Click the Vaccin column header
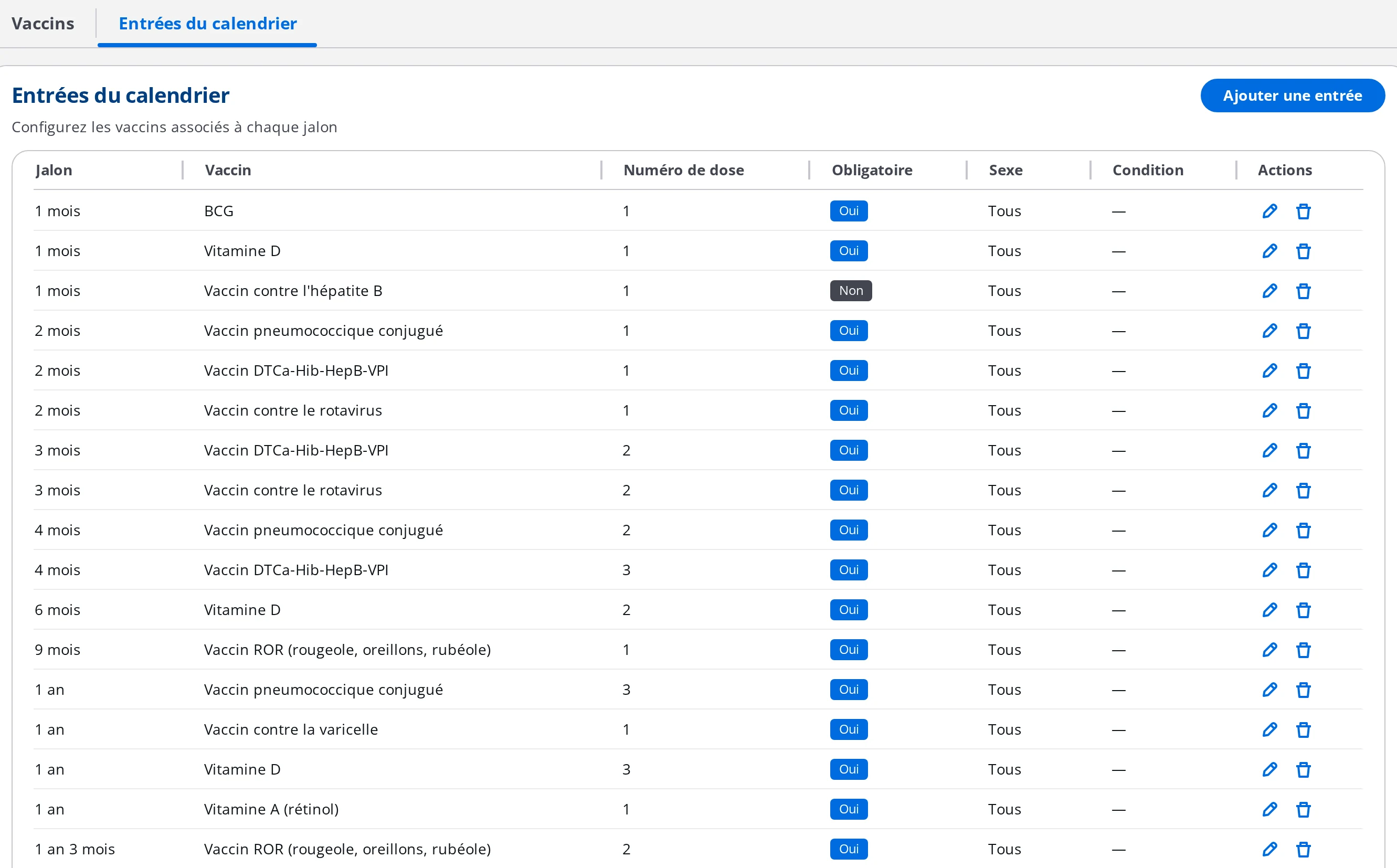Screen dimensions: 1397x868 pos(228,170)
